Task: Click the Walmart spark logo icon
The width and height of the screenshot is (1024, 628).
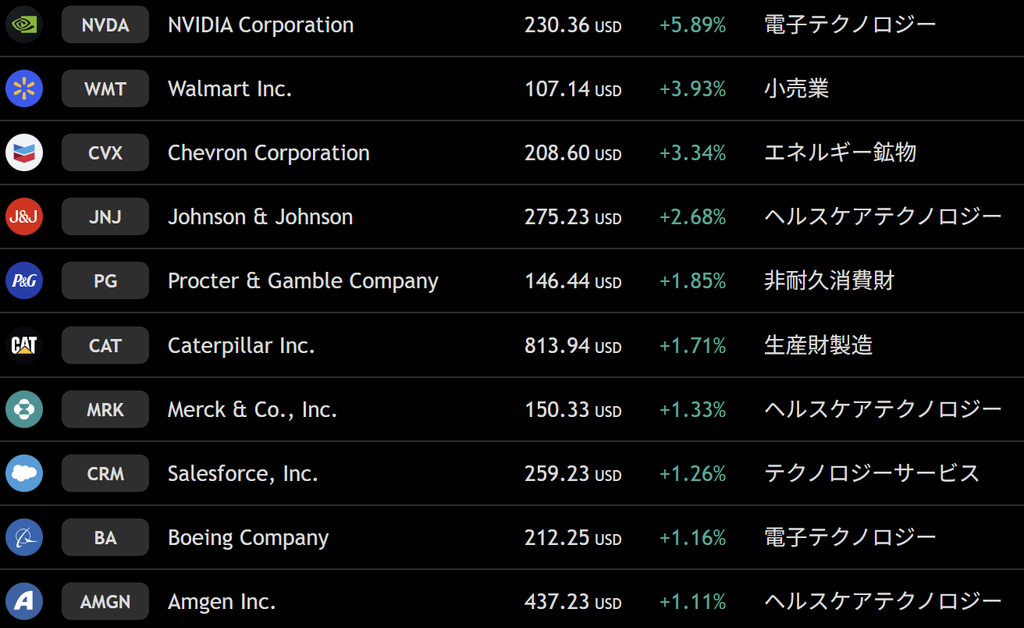Action: click(x=24, y=88)
